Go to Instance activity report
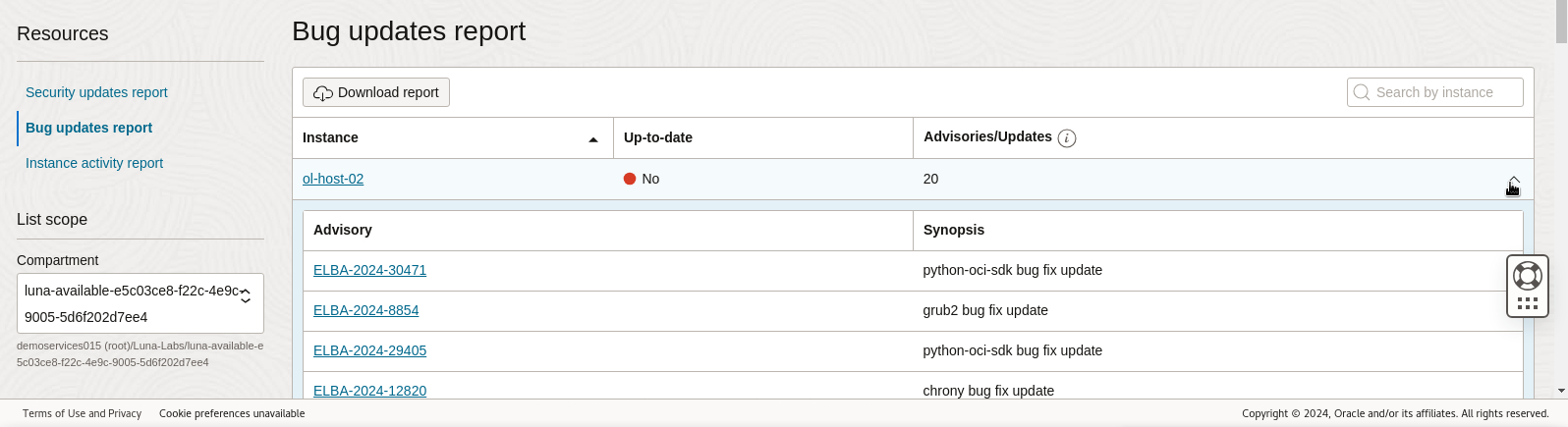 (x=94, y=163)
